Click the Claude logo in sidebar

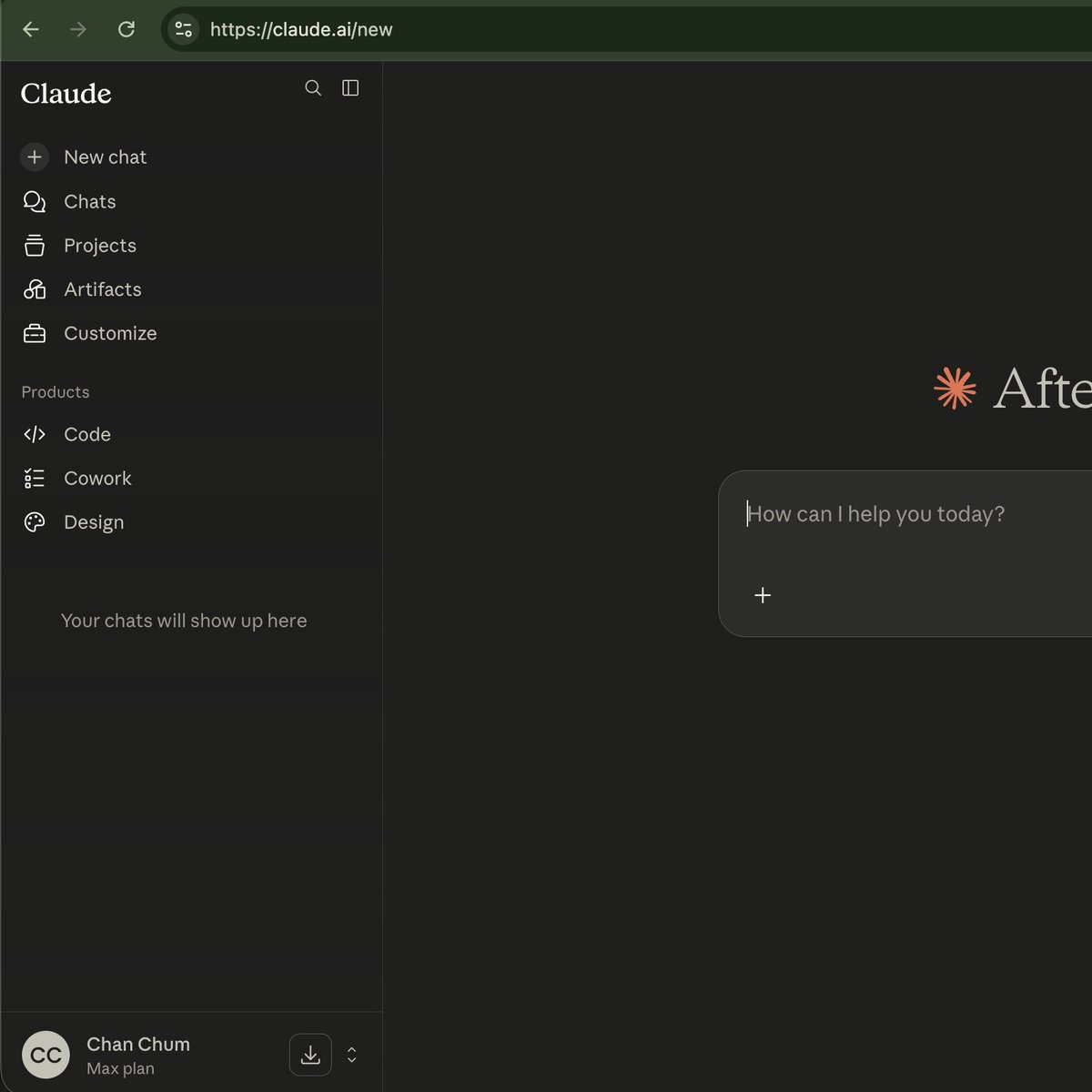click(x=66, y=93)
